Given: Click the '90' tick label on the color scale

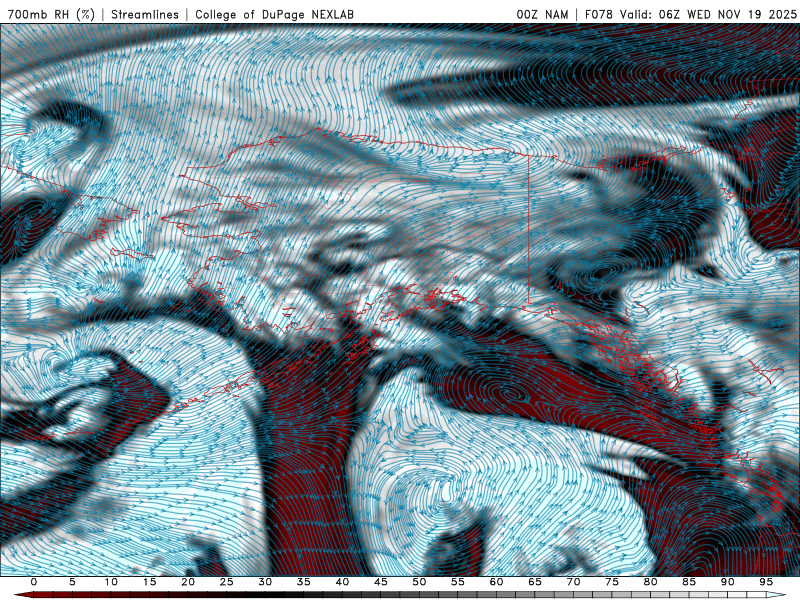Looking at the screenshot, I should coord(727,582).
